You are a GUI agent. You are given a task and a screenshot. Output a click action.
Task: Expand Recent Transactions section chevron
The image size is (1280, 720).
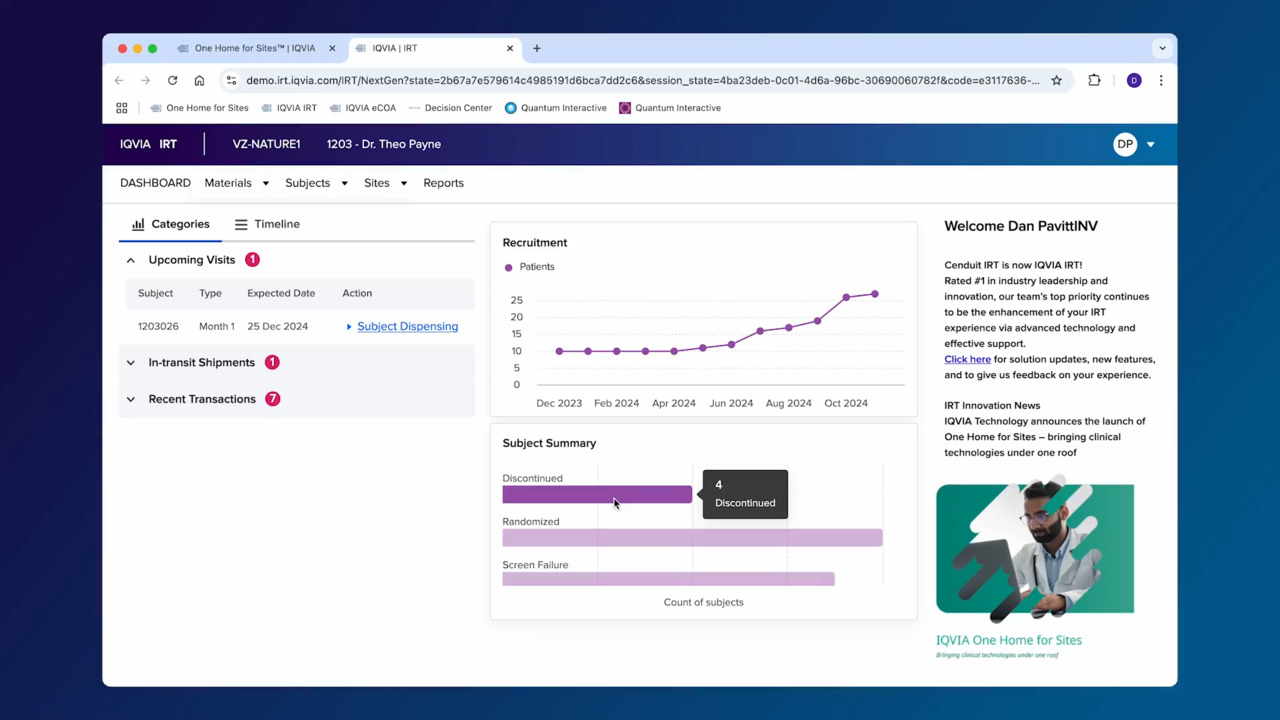click(130, 399)
